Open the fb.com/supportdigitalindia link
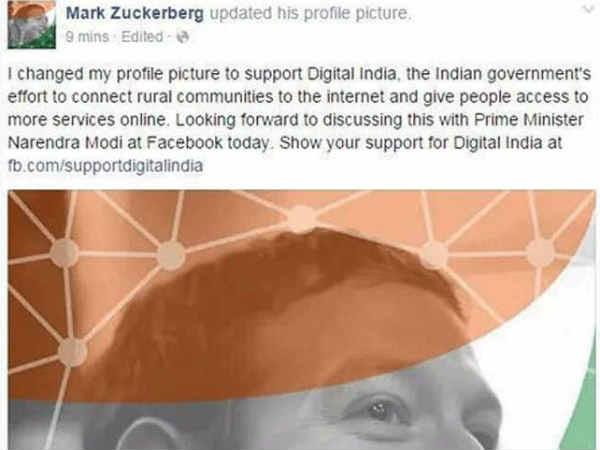This screenshot has width=600, height=450. pyautogui.click(x=105, y=166)
